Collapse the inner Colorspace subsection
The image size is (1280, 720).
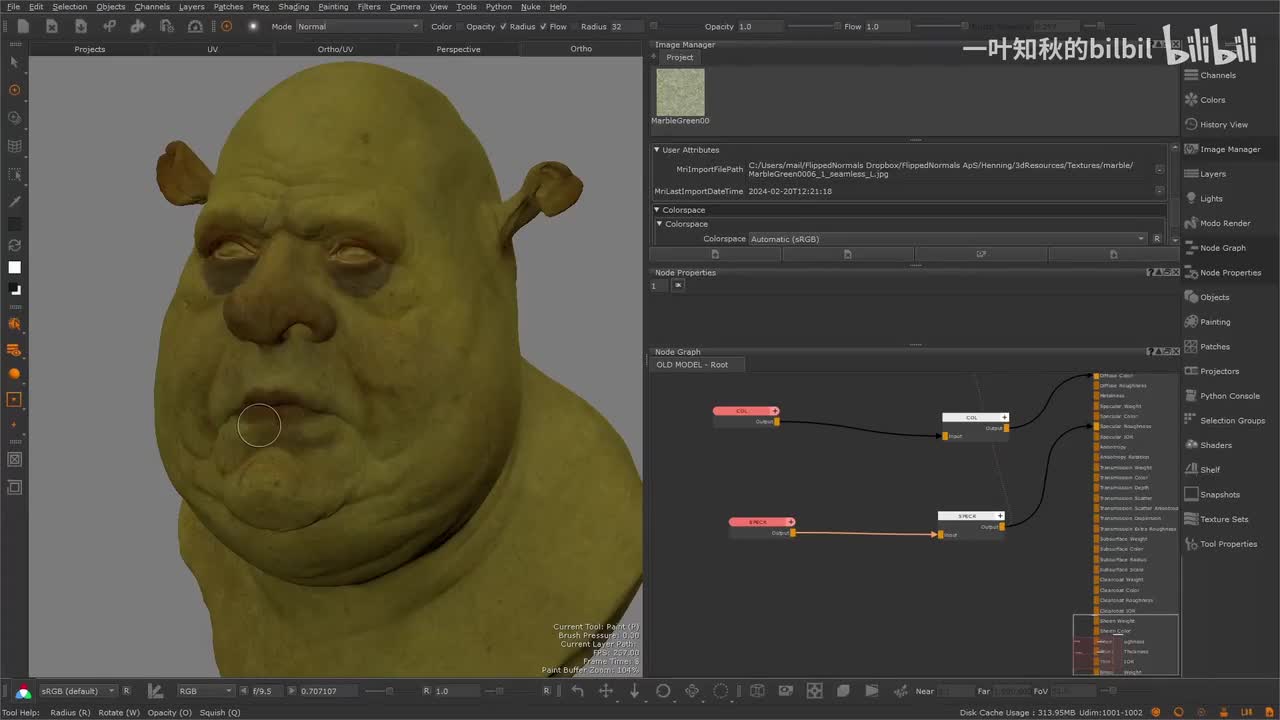[x=659, y=224]
